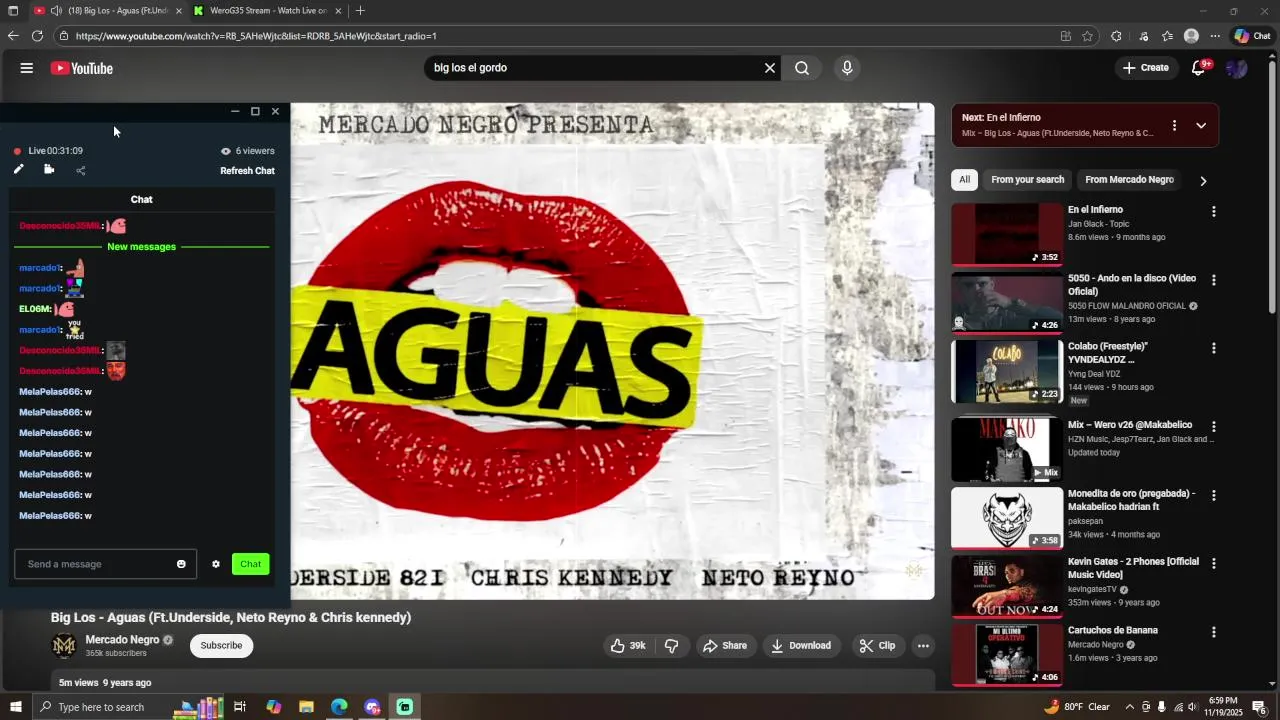Screen dimensions: 1280x720
Task: Open Windows Start menu
Action: (15, 707)
